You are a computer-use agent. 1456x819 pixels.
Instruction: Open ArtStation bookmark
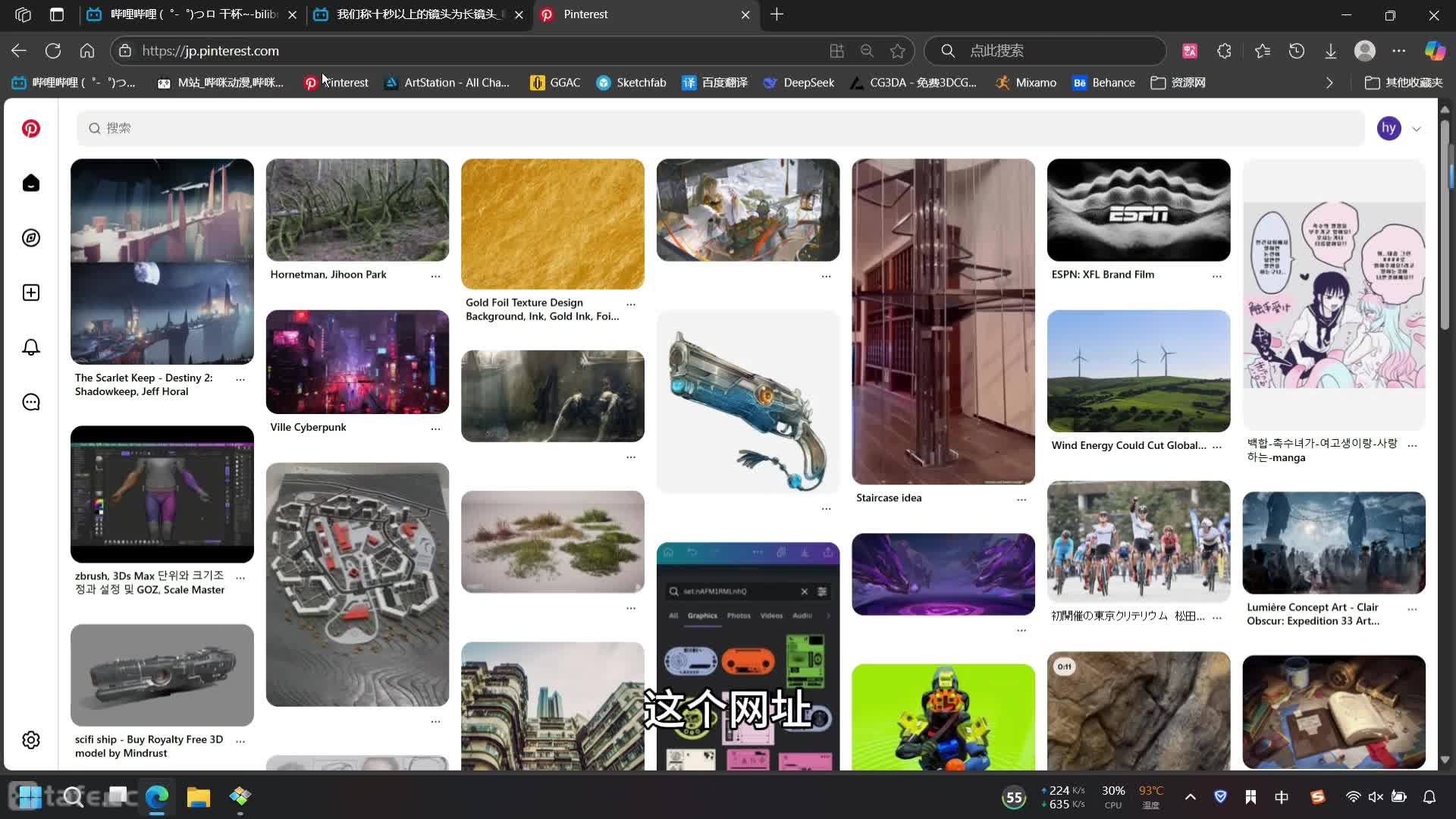tap(447, 83)
